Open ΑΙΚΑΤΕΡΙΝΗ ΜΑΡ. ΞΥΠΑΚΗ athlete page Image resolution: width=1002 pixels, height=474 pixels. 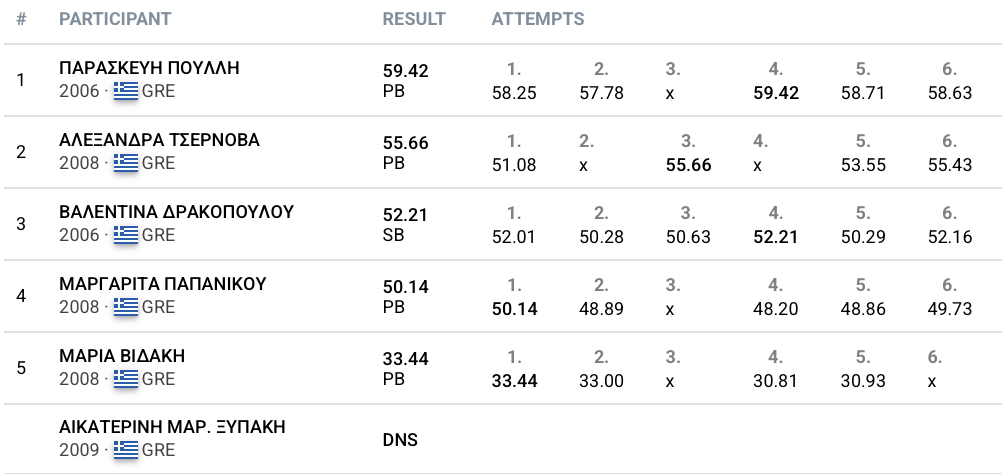click(x=172, y=427)
